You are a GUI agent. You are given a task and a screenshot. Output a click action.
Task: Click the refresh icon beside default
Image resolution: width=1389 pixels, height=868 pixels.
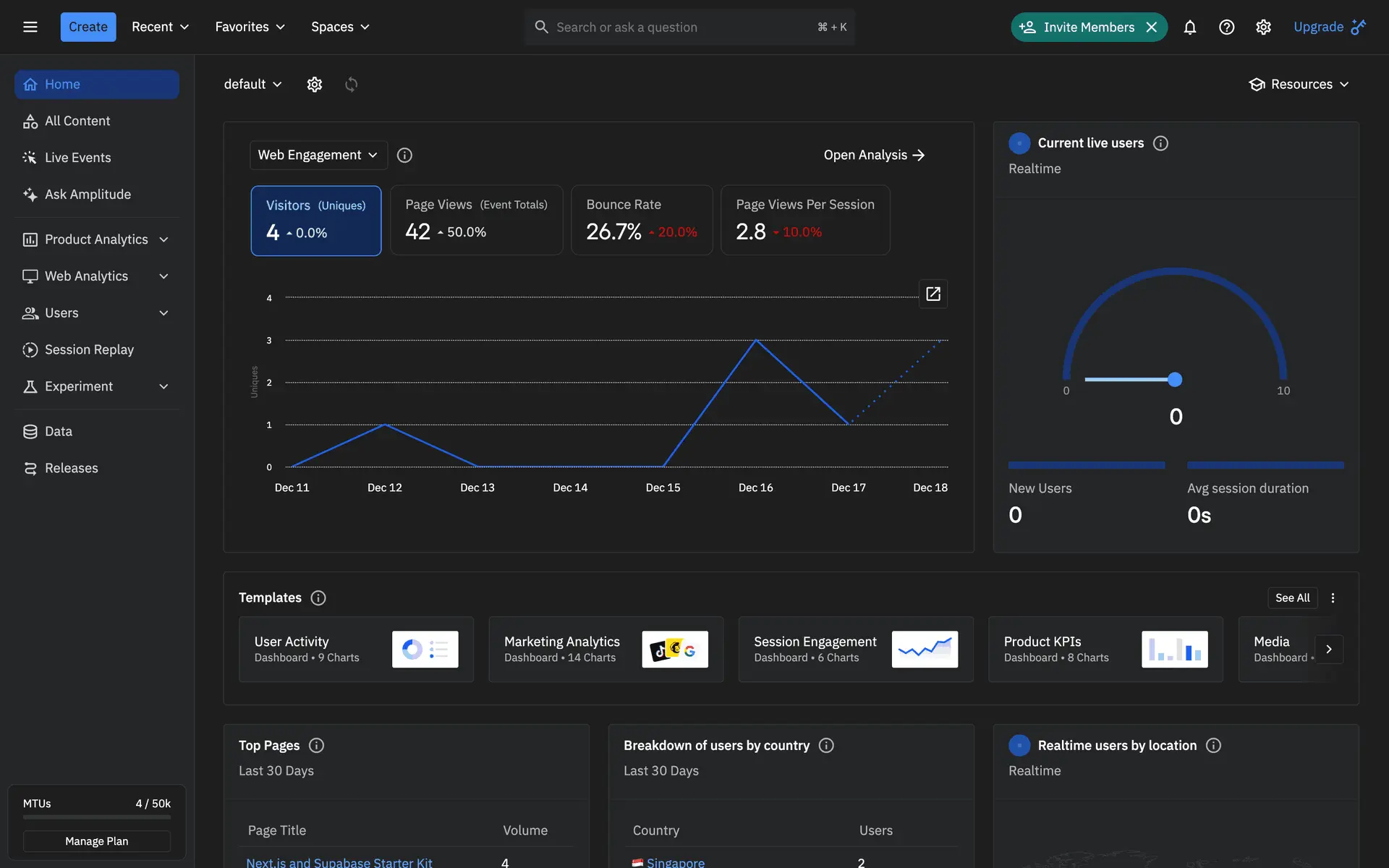pos(351,84)
